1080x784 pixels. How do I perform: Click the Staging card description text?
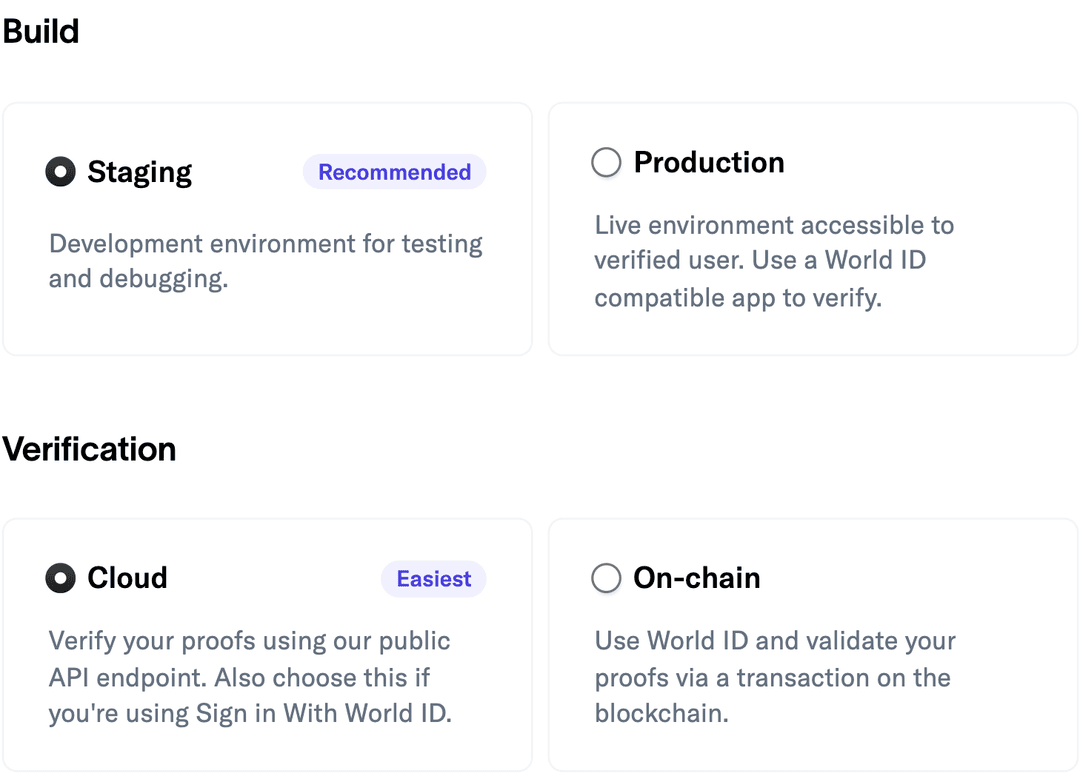[265, 261]
